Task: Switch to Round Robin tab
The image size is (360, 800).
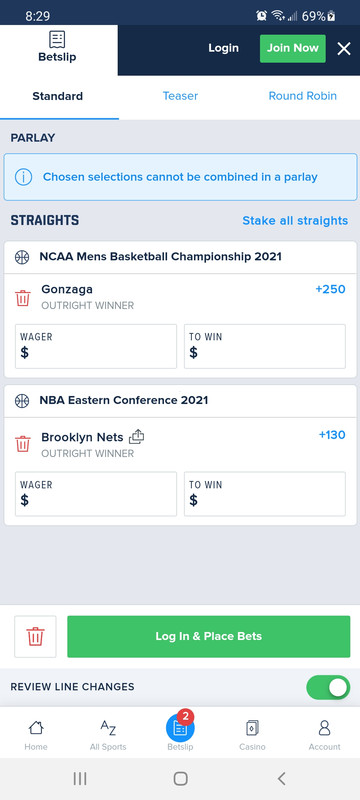Action: coord(302,96)
